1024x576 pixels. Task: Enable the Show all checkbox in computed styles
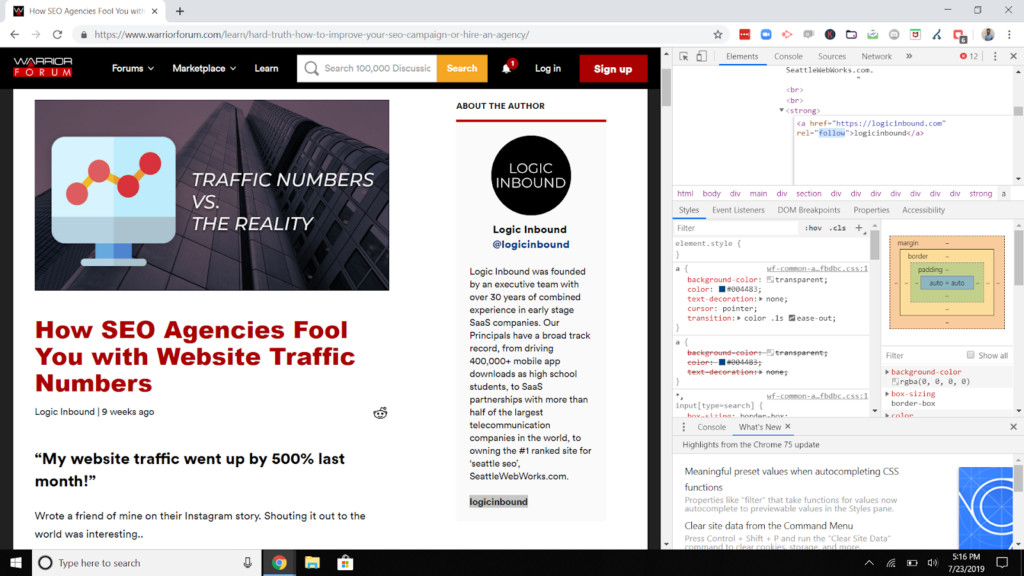click(970, 355)
